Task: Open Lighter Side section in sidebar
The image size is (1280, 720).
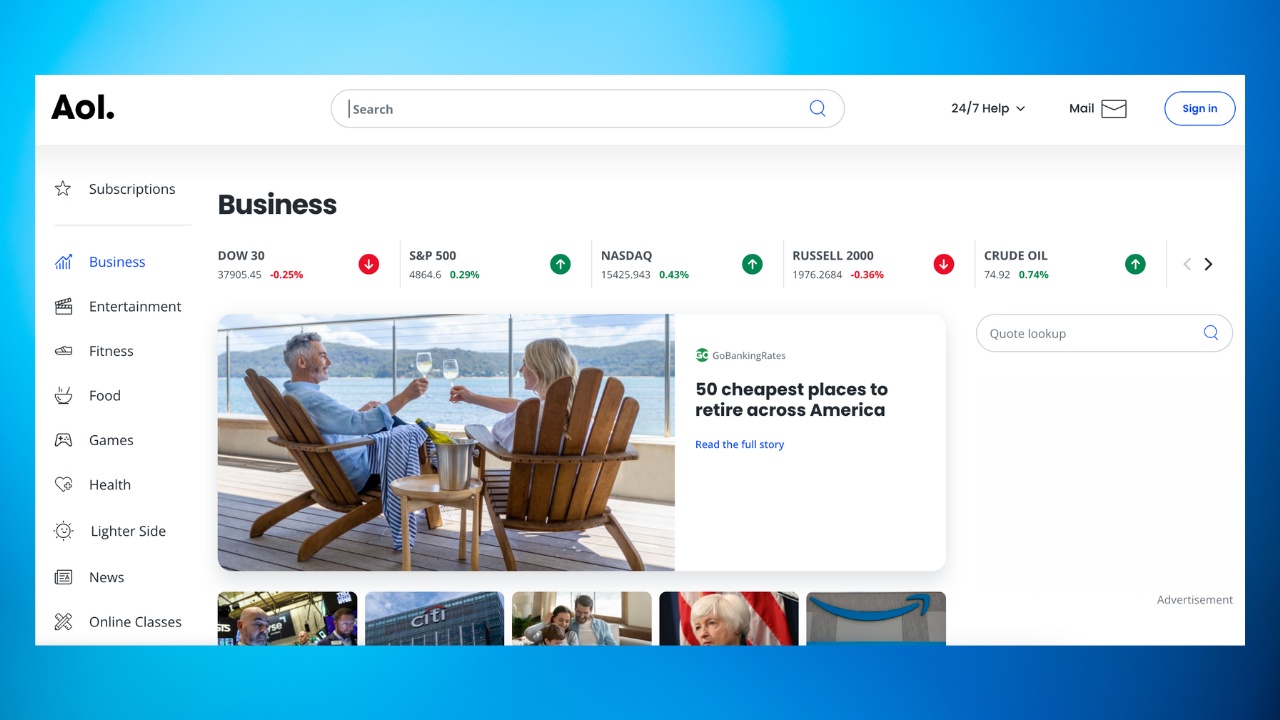Action: click(x=127, y=531)
